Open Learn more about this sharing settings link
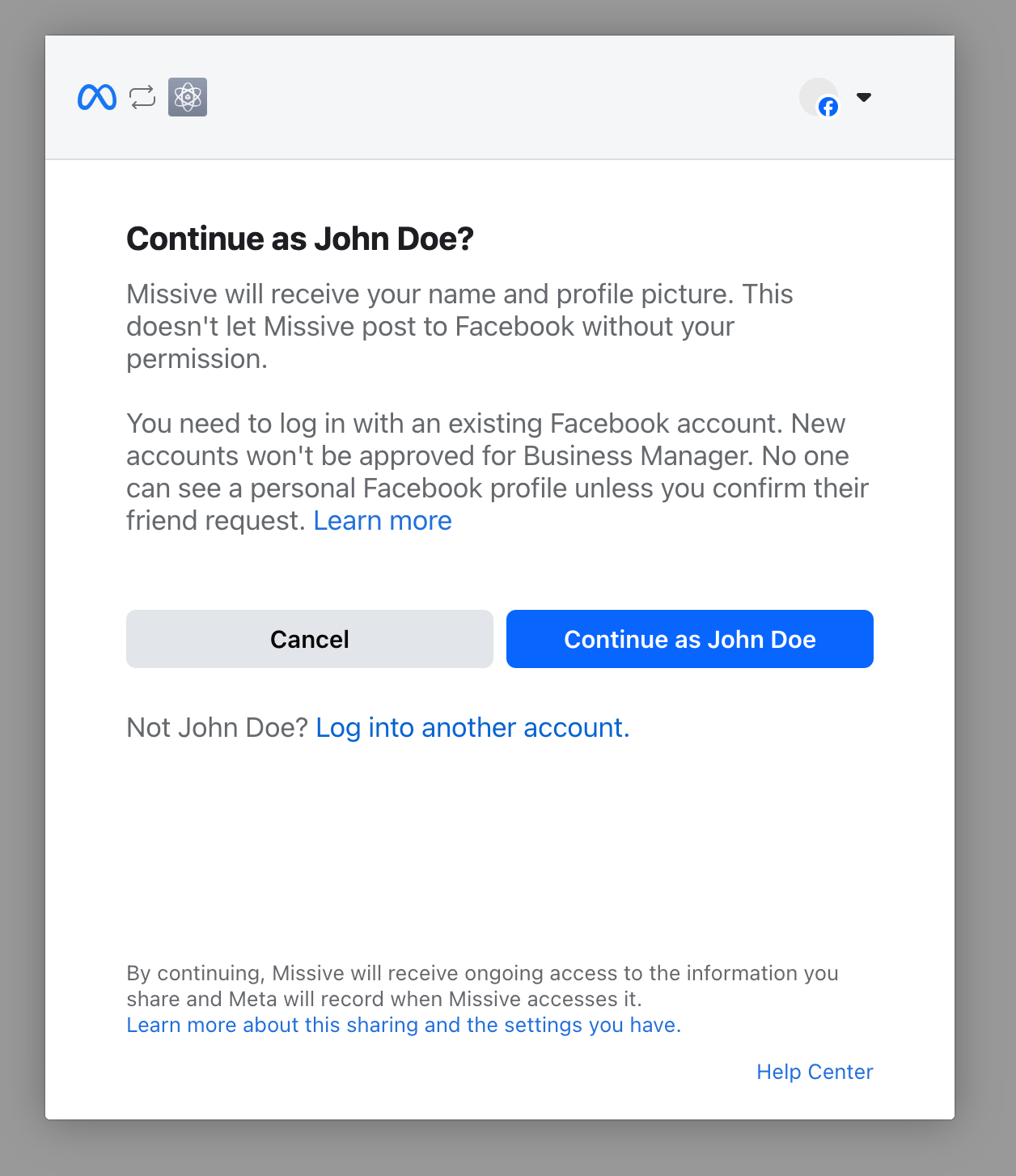This screenshot has height=1176, width=1016. tap(403, 1025)
